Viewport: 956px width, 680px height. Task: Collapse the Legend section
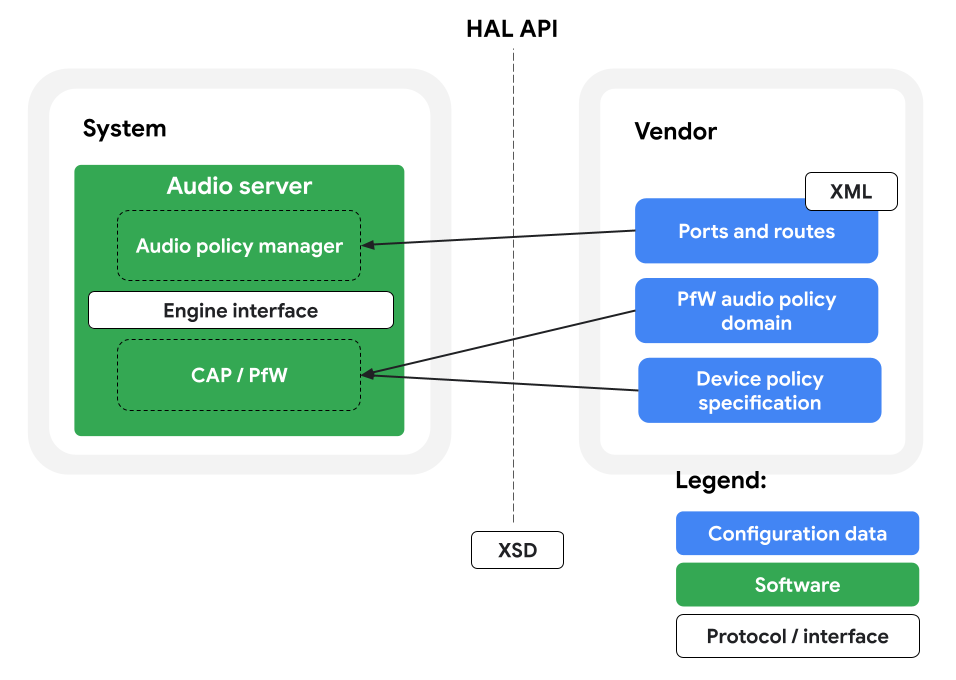coord(721,479)
